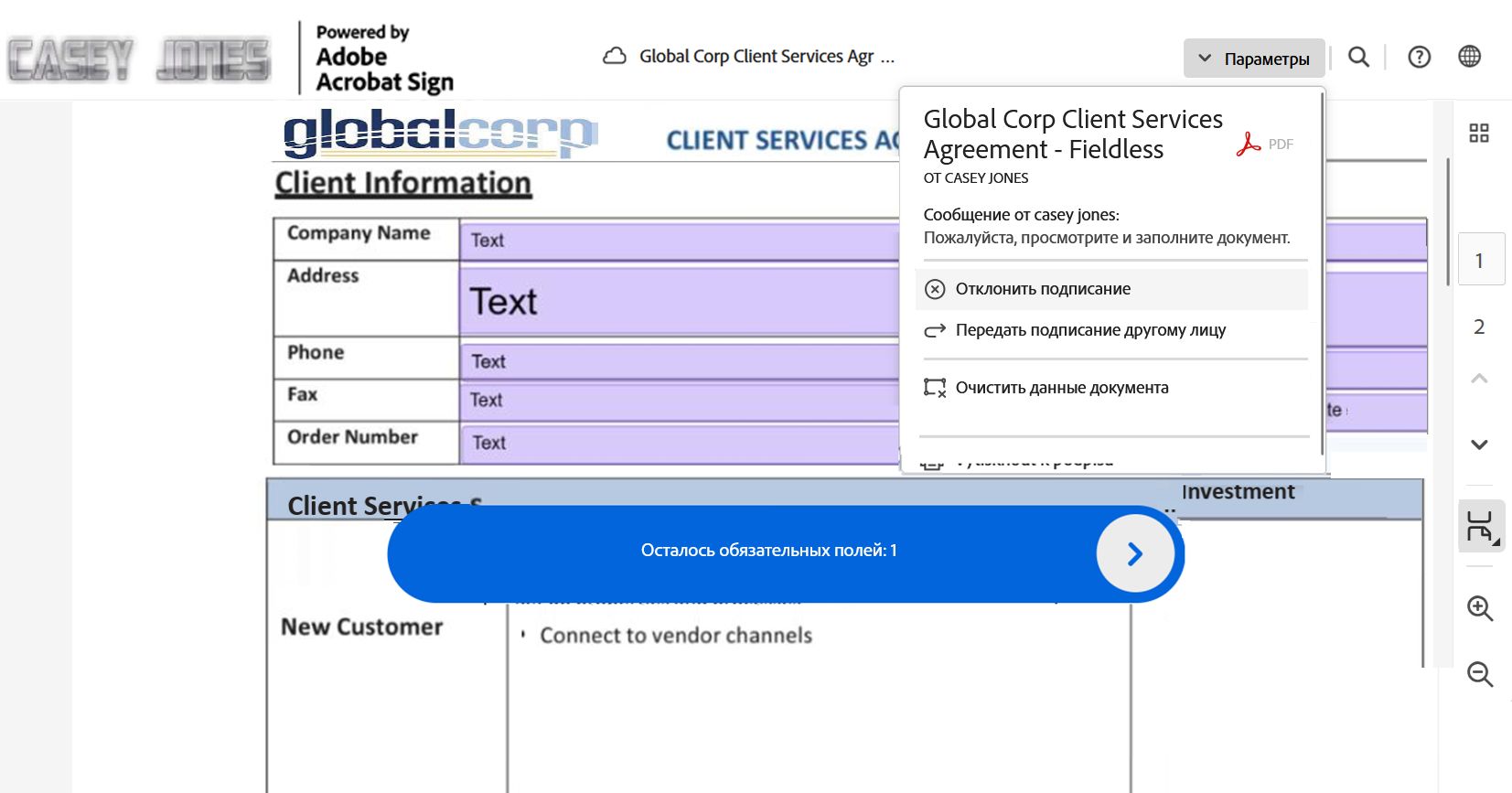Click the document vertical scrollbar

pyautogui.click(x=1447, y=222)
